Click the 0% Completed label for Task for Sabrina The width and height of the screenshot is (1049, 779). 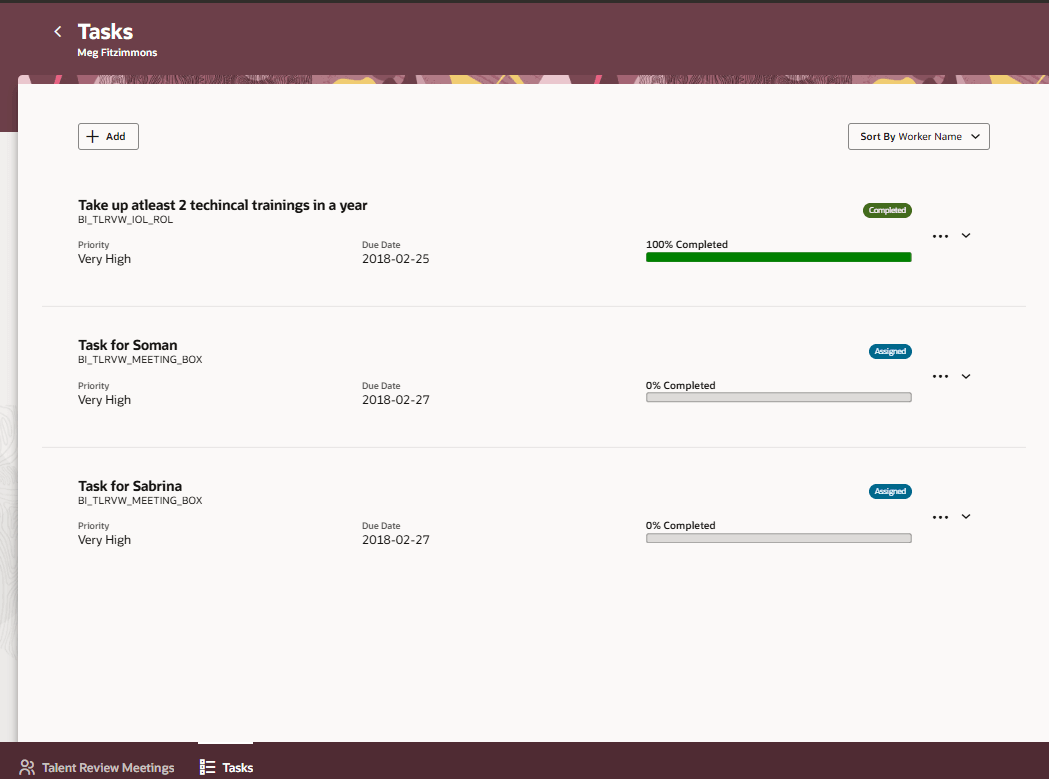pyautogui.click(x=680, y=525)
